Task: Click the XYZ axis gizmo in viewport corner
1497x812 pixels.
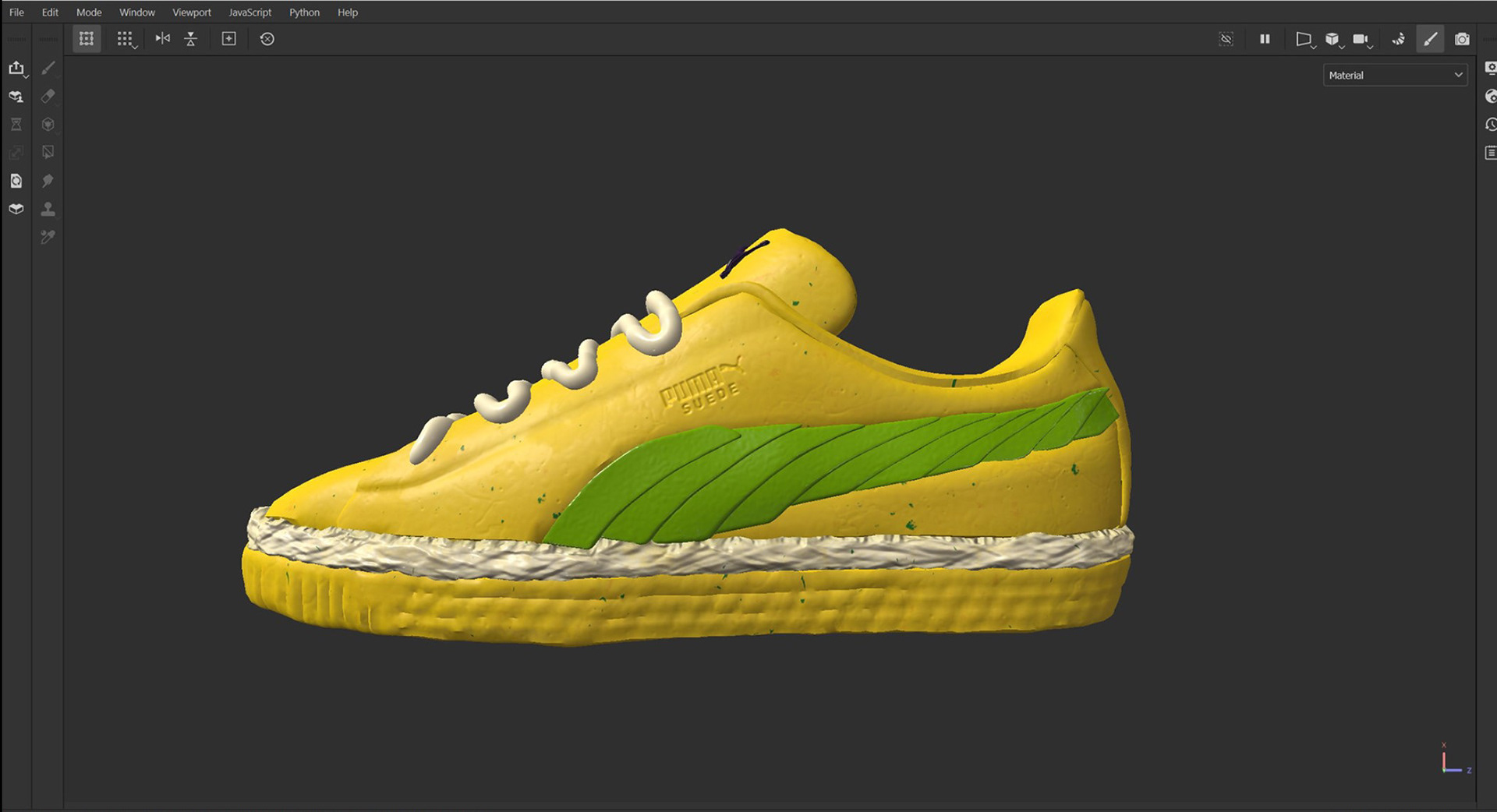Action: (1455, 759)
